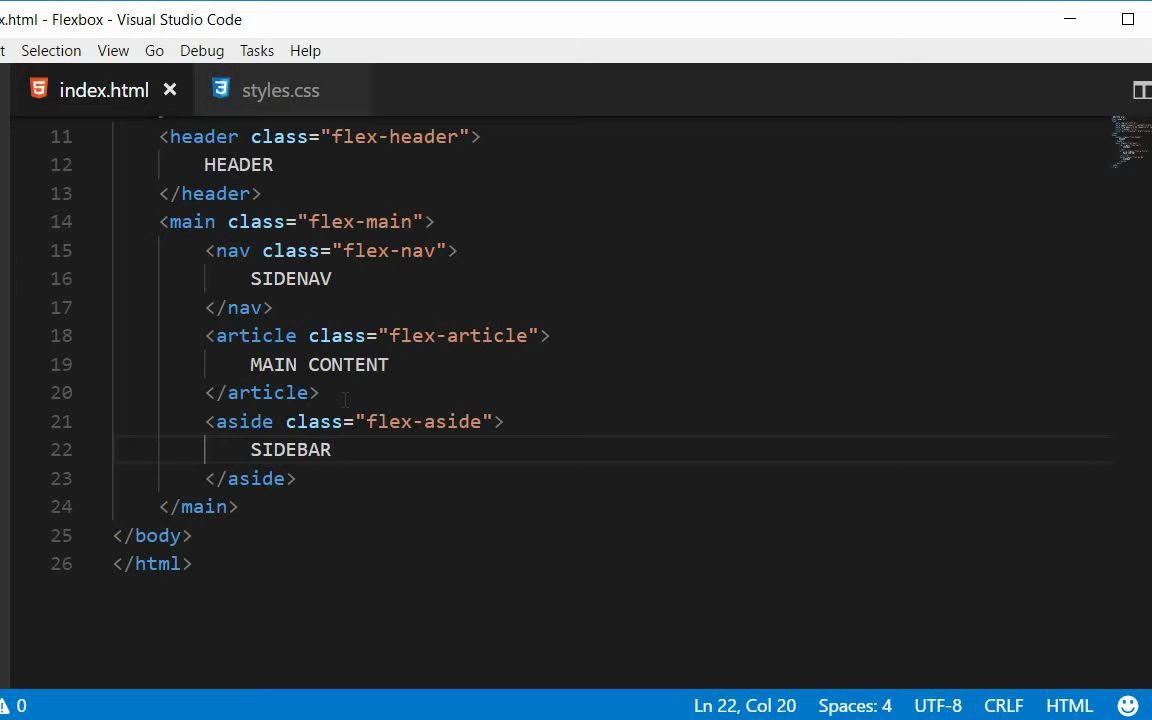Click line number 26 in gutter
The width and height of the screenshot is (1152, 720).
coord(61,564)
